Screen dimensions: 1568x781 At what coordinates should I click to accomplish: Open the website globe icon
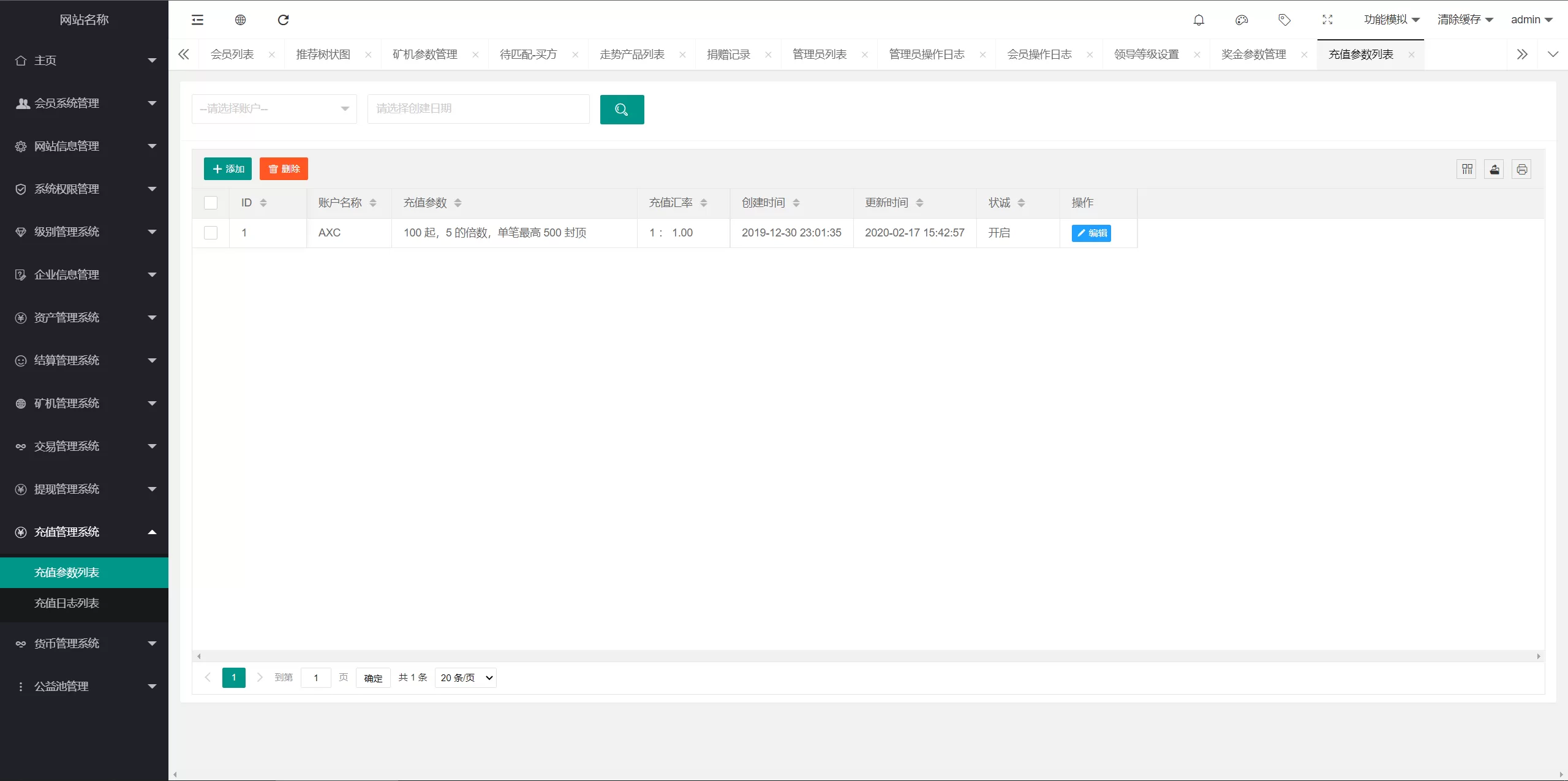pos(240,20)
